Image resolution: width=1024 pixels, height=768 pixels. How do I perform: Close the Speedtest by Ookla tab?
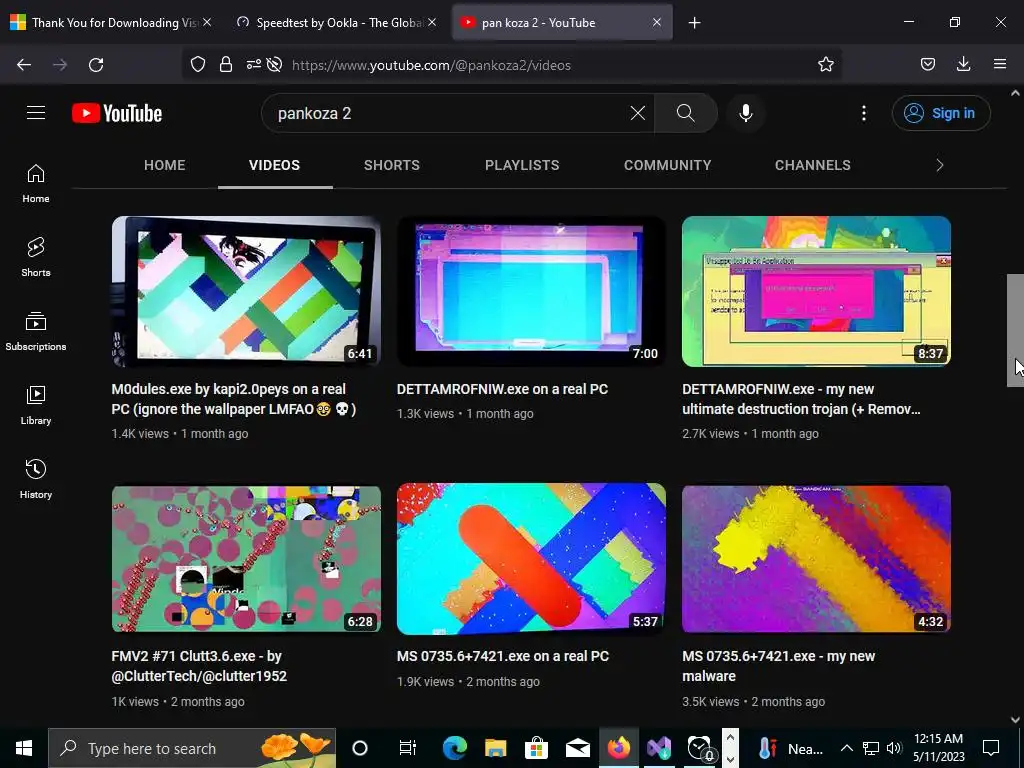[432, 22]
